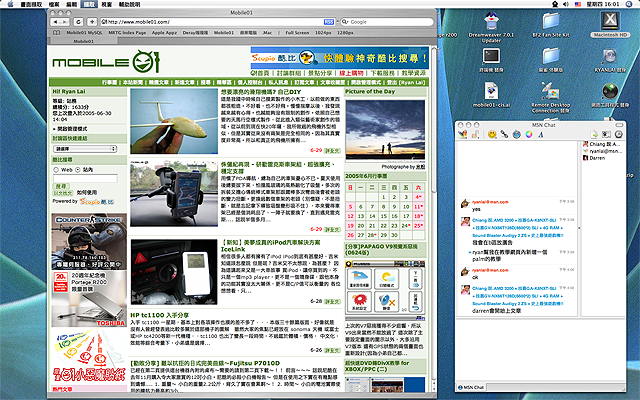Select contact ryanlai@msn... in MSN Chat list

[x=602, y=151]
